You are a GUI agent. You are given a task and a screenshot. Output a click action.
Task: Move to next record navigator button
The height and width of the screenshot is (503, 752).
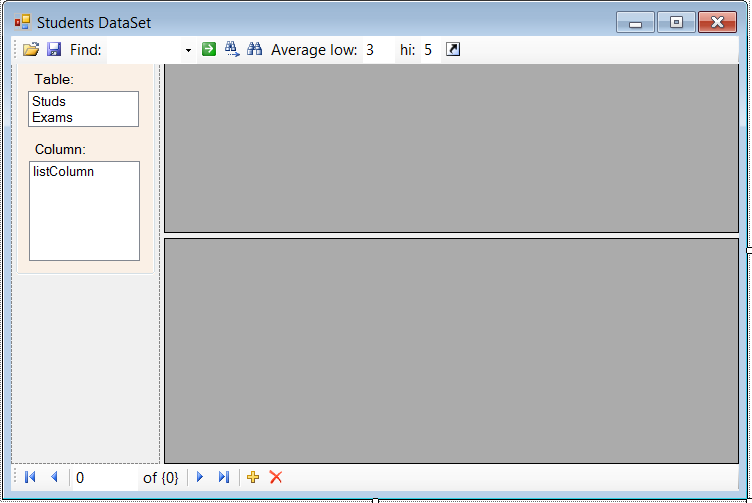coord(200,477)
